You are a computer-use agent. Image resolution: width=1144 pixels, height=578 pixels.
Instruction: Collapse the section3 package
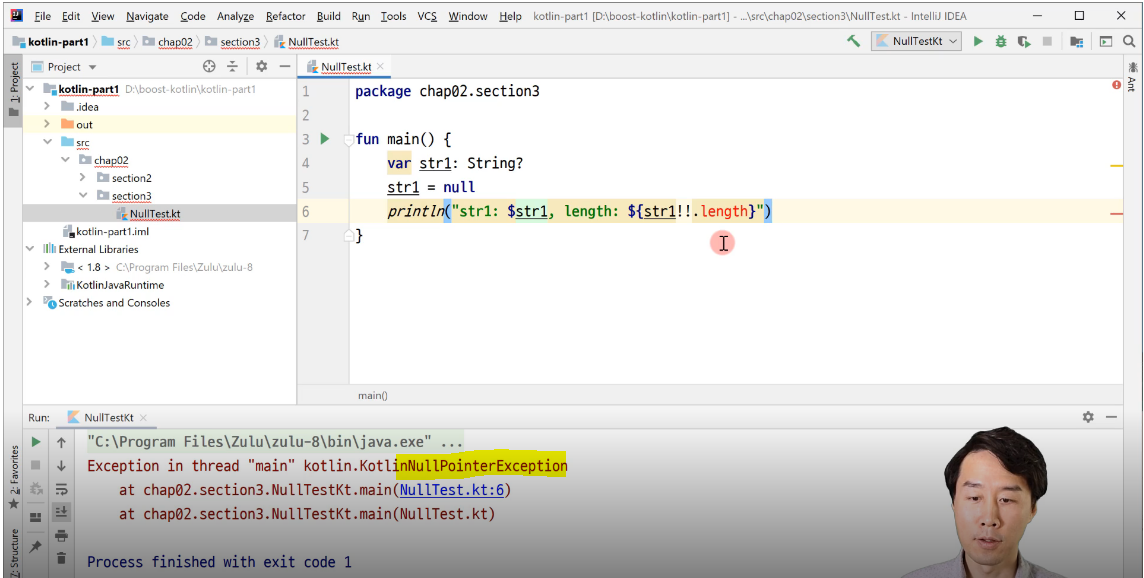click(x=82, y=196)
